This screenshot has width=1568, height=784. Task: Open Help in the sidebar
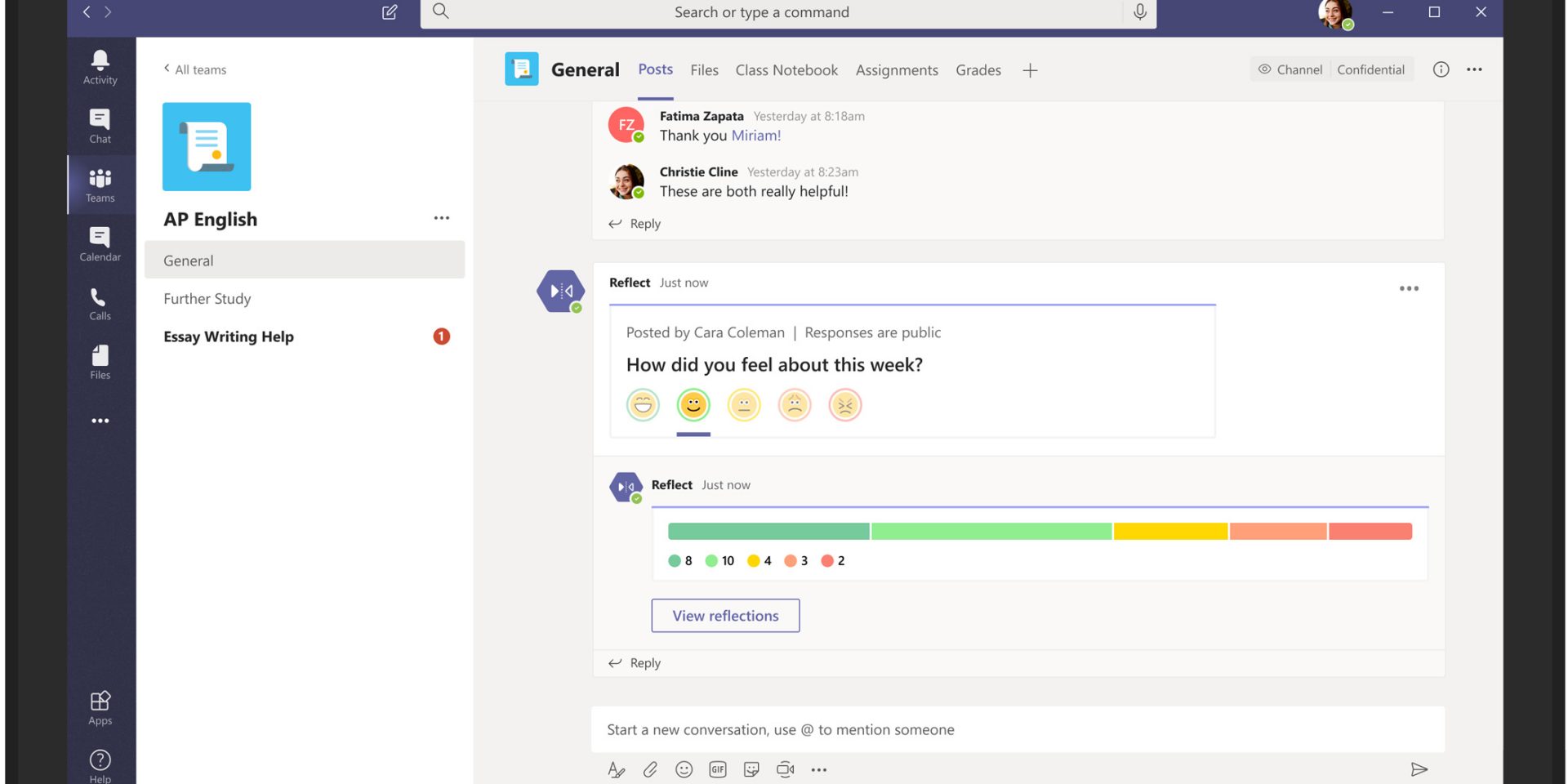pyautogui.click(x=100, y=766)
